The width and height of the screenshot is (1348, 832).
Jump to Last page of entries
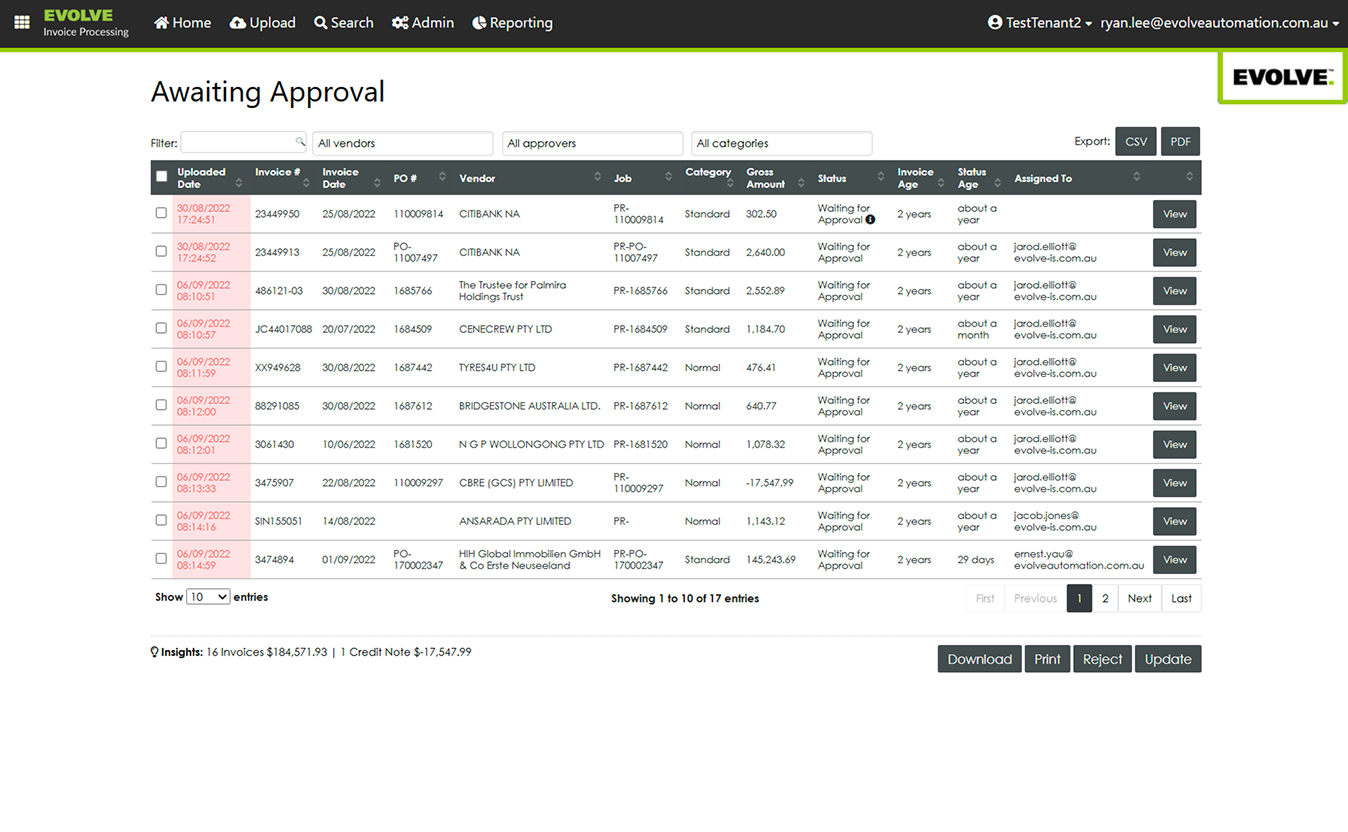[x=1182, y=598]
